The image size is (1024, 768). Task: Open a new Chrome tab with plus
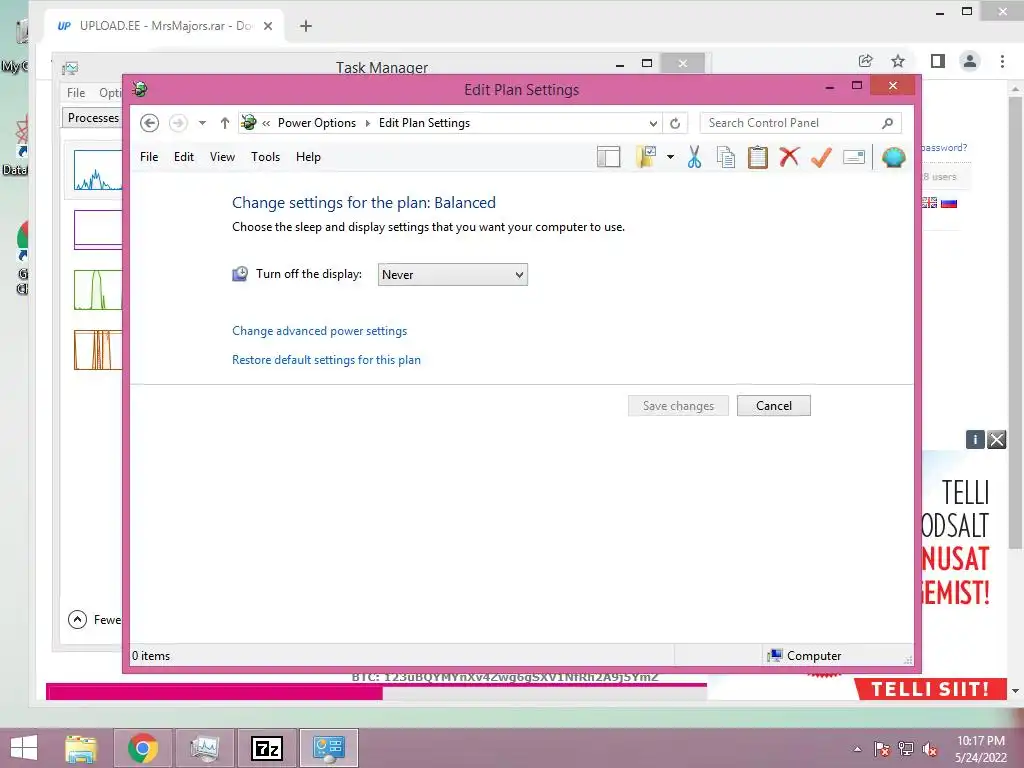click(306, 26)
